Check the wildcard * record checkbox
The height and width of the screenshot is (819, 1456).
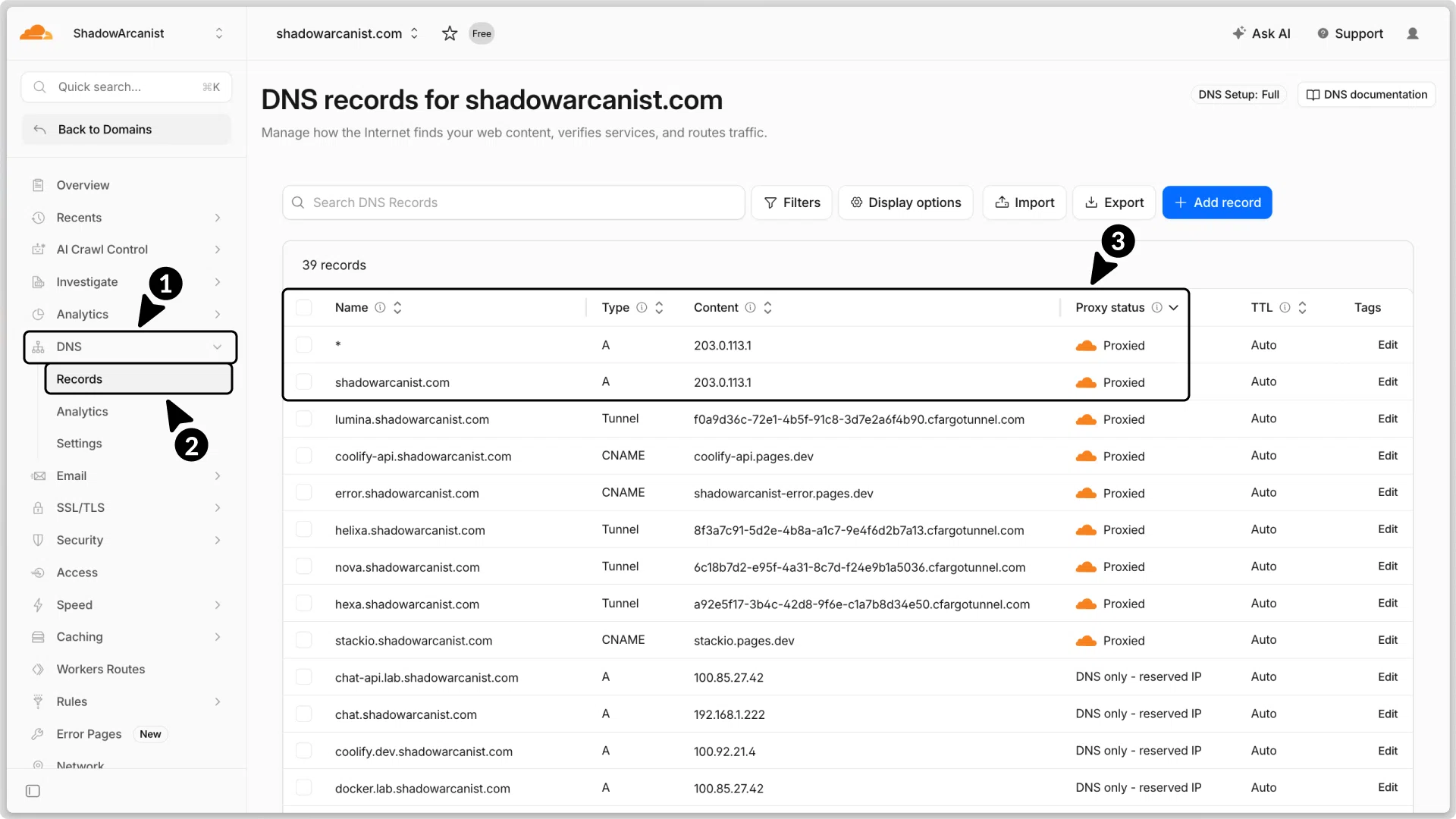coord(304,345)
